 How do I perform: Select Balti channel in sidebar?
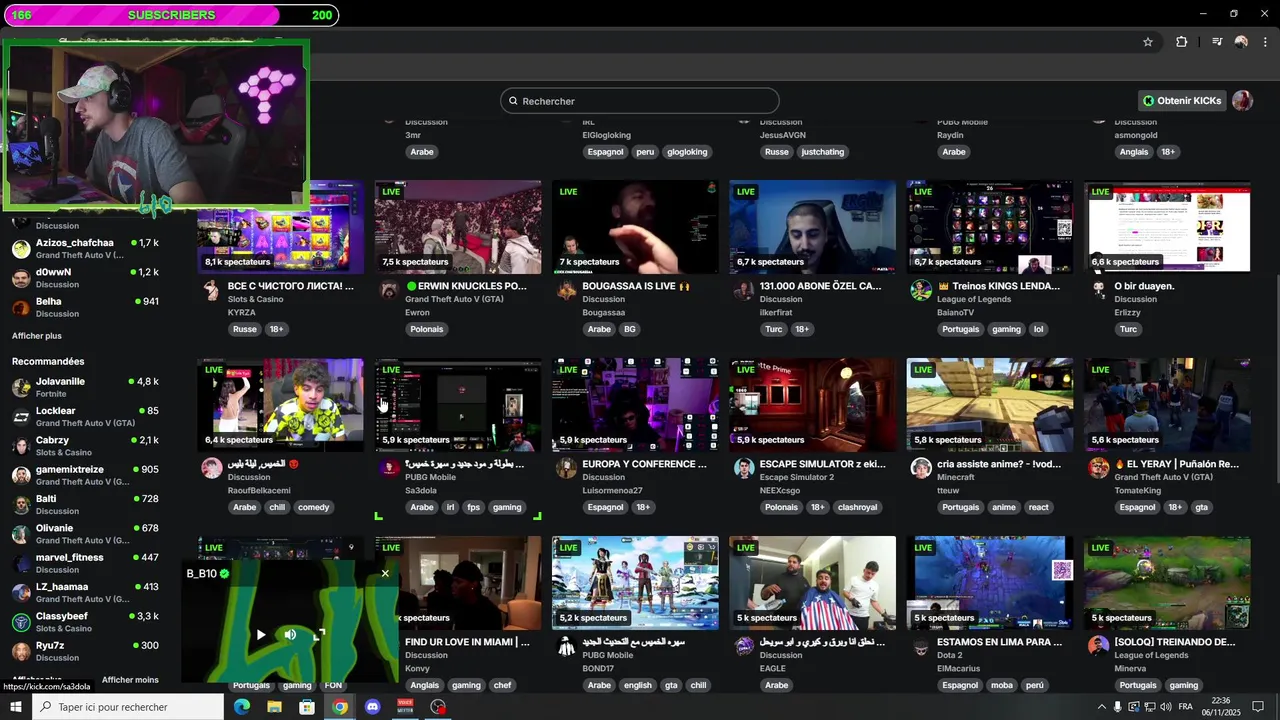[x=85, y=504]
